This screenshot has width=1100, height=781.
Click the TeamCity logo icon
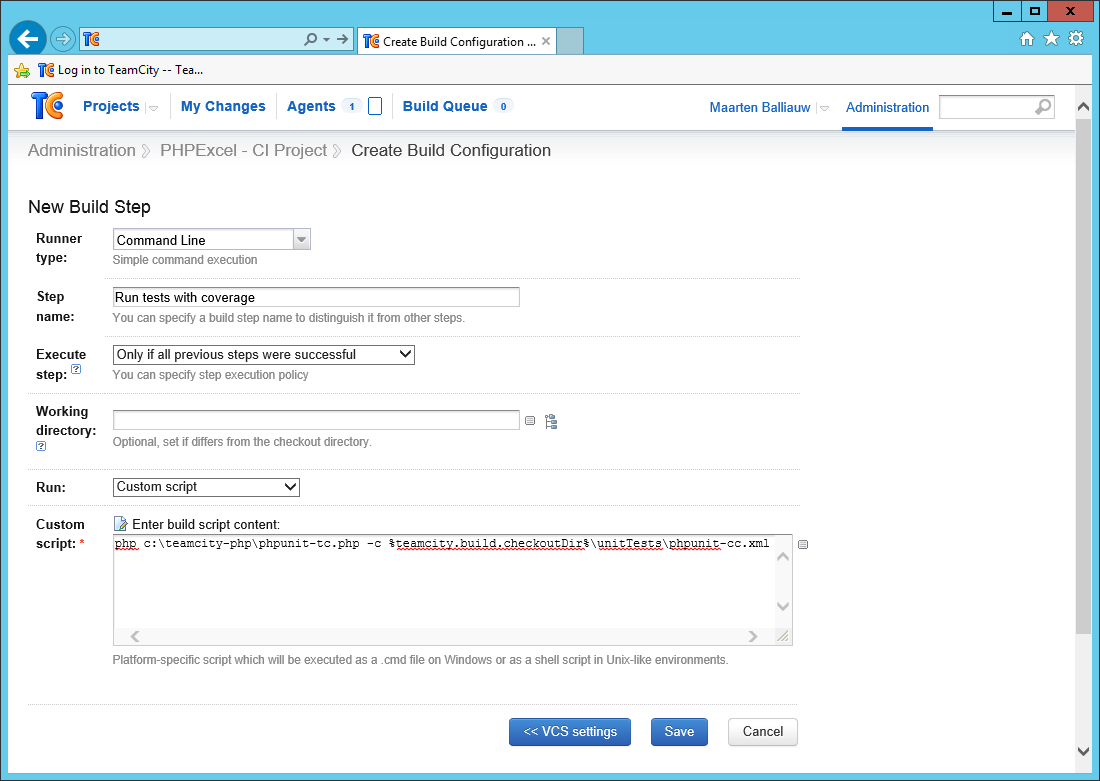pos(47,106)
